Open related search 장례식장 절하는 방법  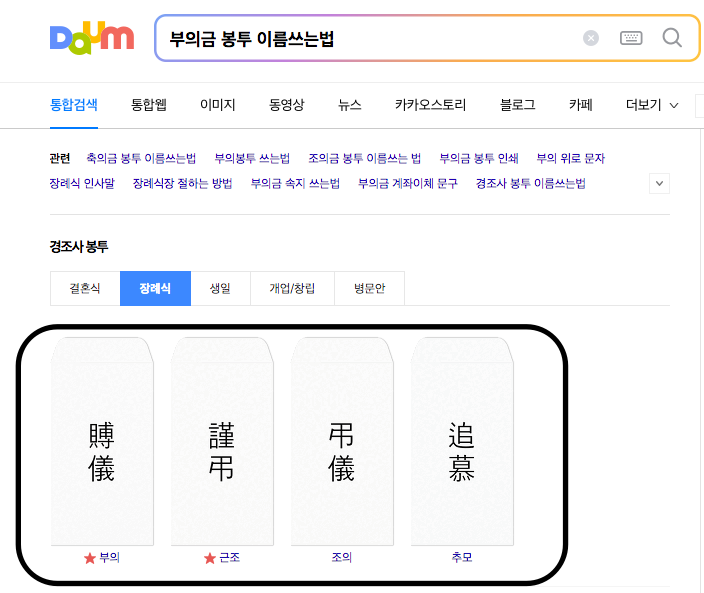[x=182, y=183]
